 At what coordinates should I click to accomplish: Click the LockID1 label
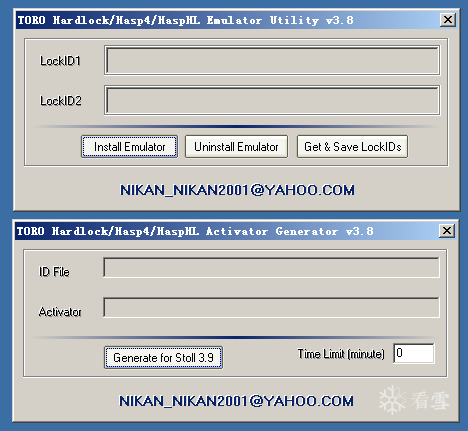point(60,61)
